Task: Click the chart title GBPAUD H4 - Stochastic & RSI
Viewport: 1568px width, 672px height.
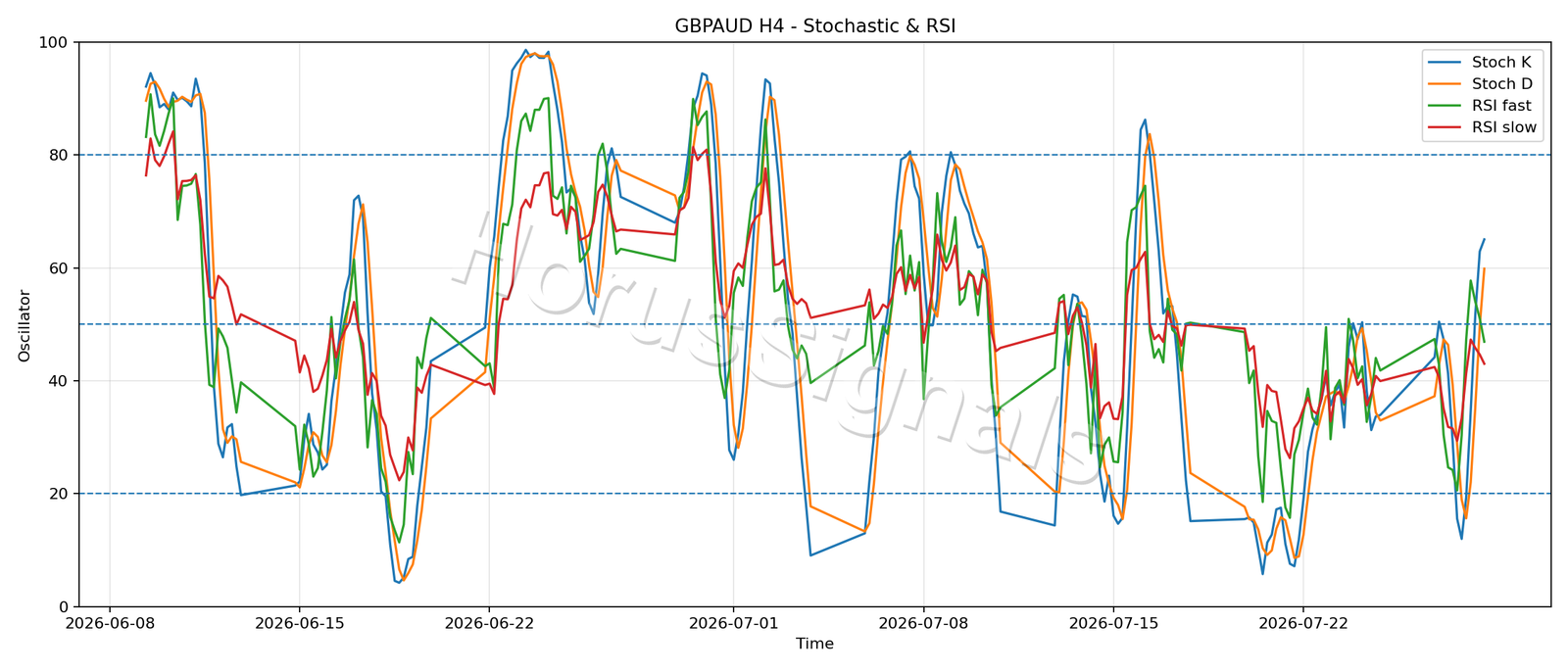Action: click(x=814, y=26)
